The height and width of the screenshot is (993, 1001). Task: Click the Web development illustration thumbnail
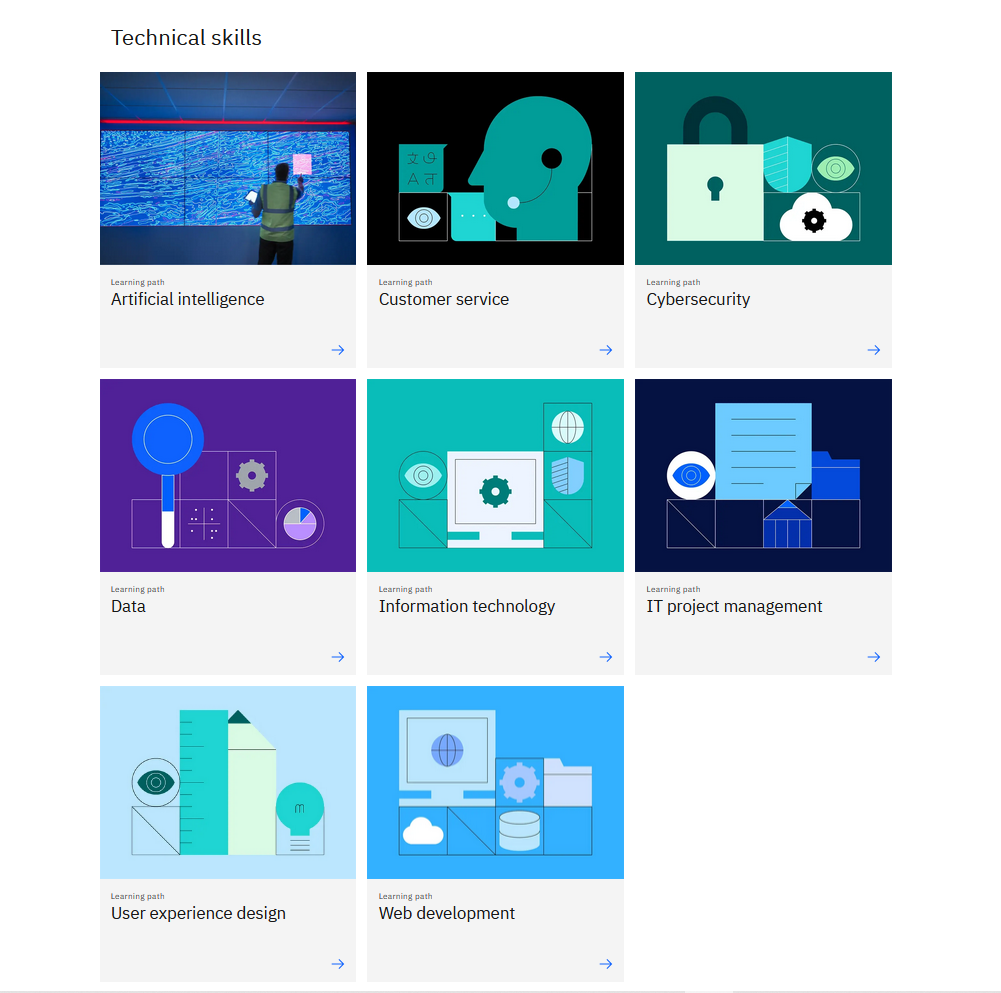point(495,782)
